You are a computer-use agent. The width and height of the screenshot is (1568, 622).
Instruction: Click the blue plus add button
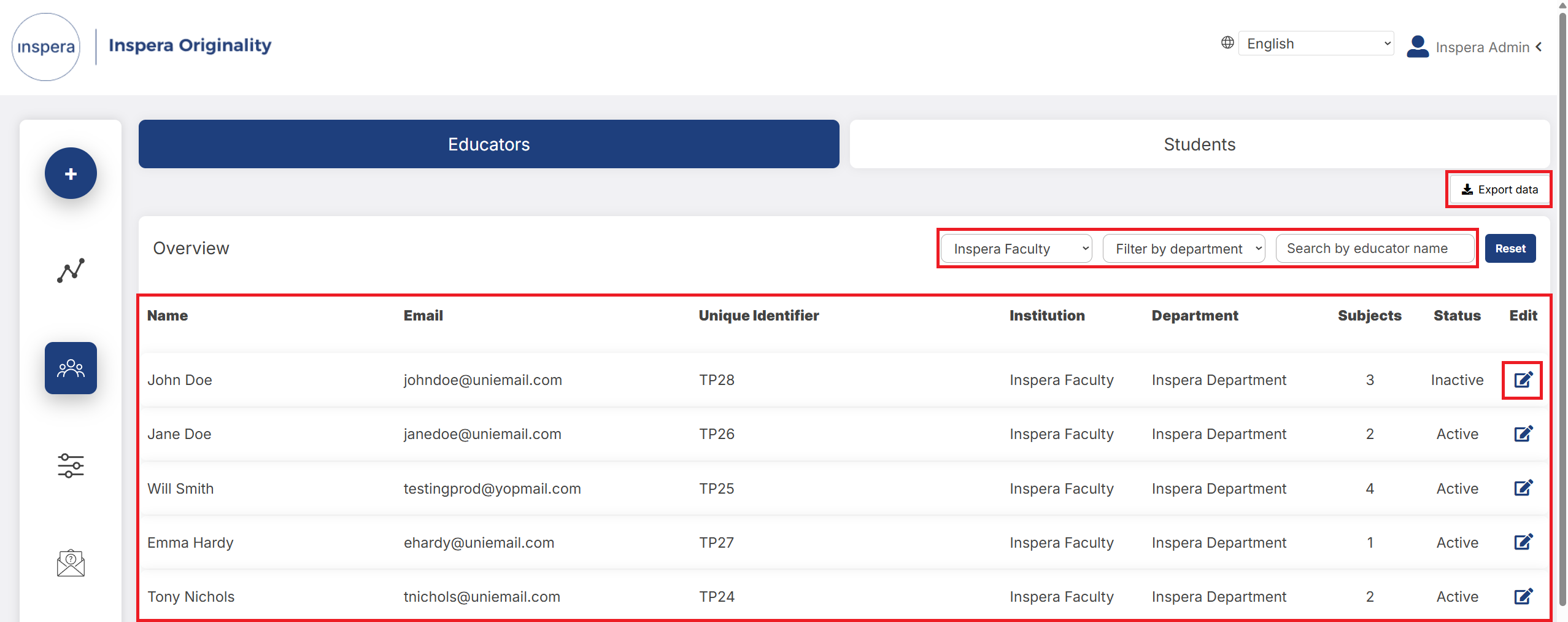tap(71, 174)
